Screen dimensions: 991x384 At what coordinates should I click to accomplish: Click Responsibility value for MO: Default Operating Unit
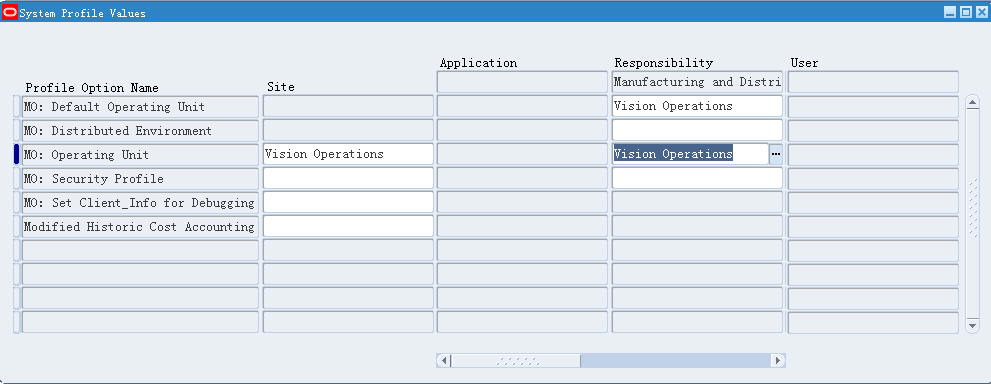(697, 106)
